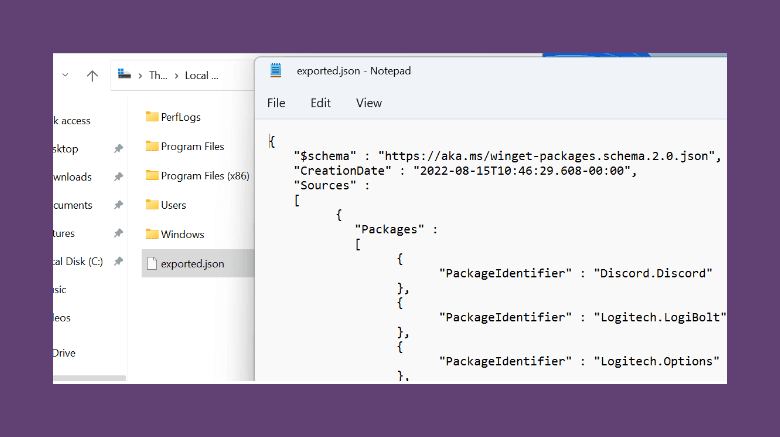Image resolution: width=780 pixels, height=437 pixels.
Task: Open Pictures in navigation pane
Action: (64, 233)
